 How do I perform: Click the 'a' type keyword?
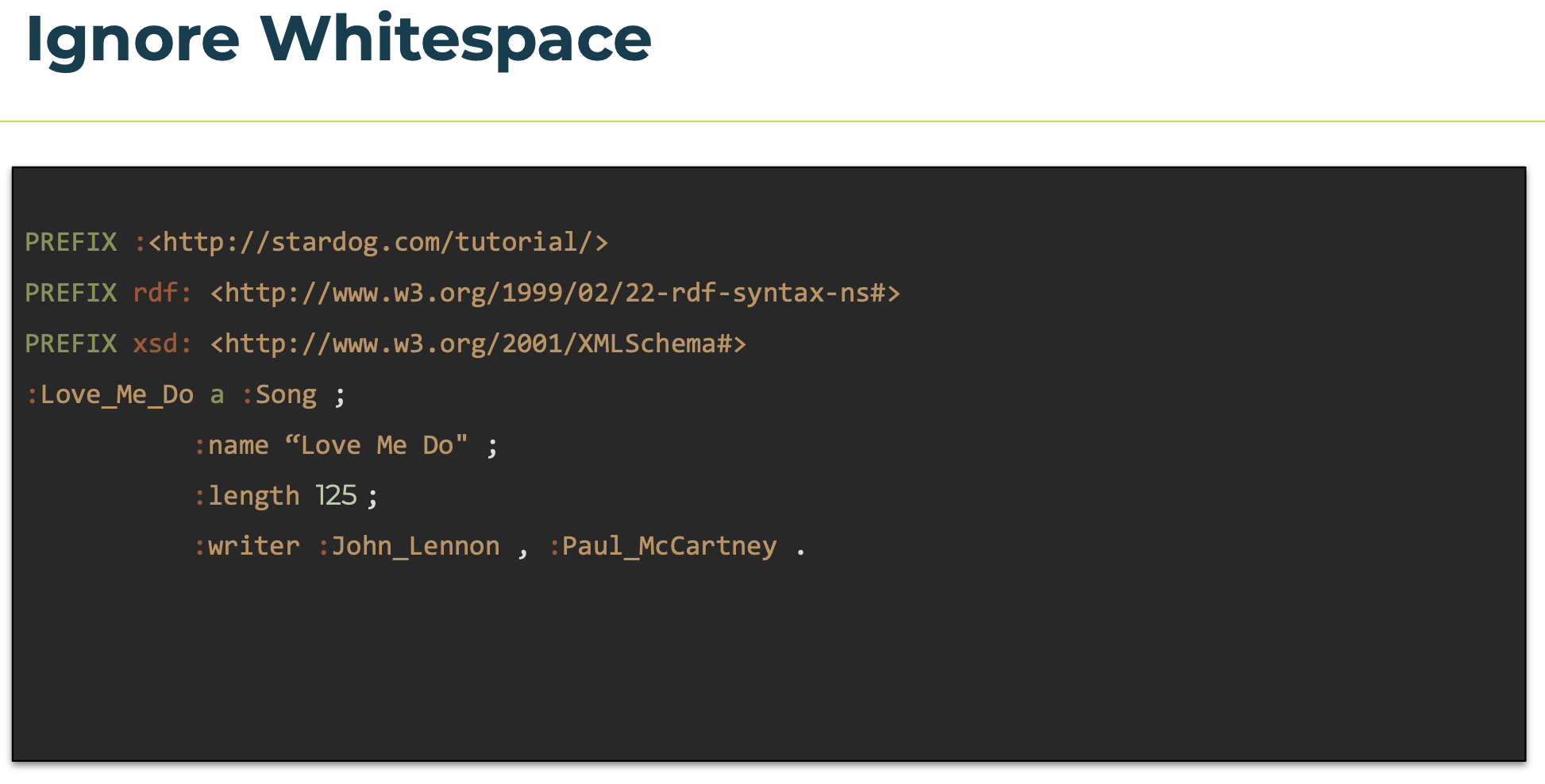point(217,394)
